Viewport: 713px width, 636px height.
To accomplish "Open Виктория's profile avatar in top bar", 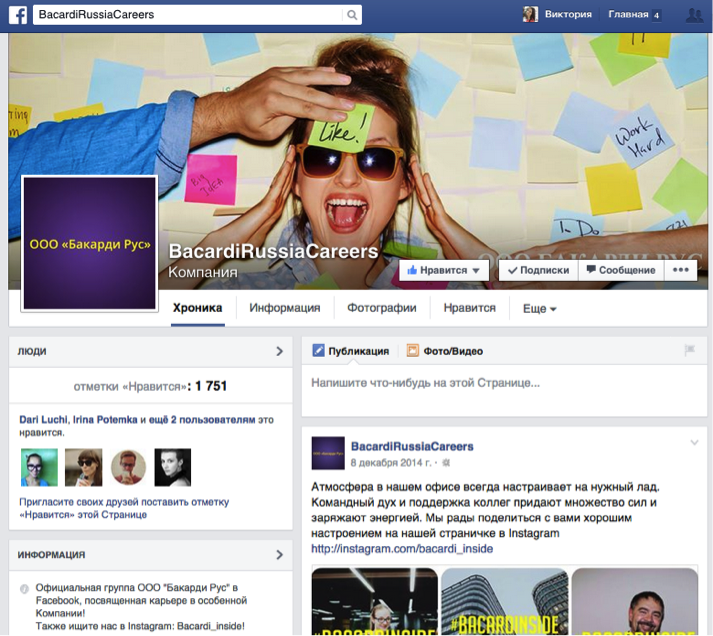I will click(530, 14).
